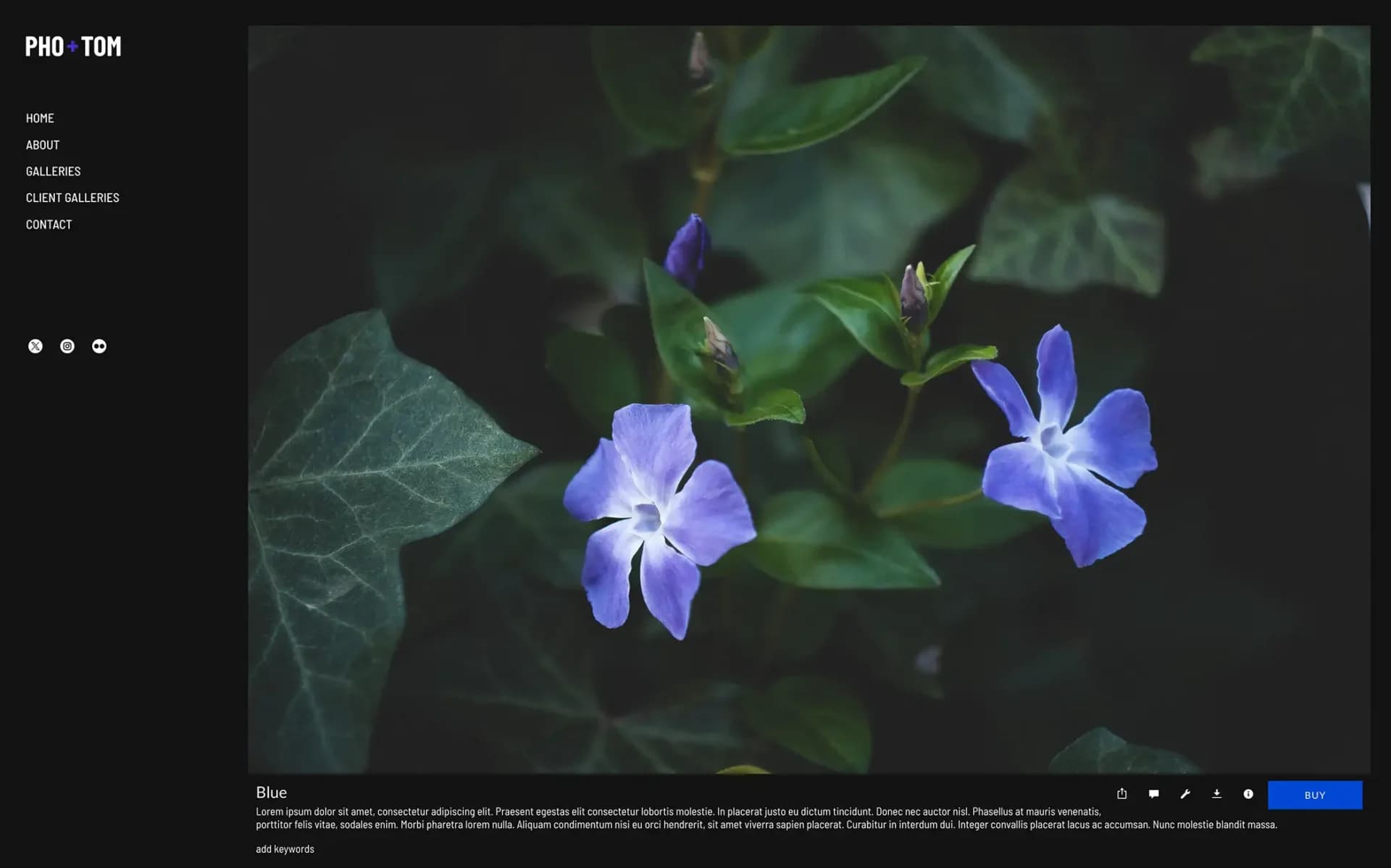Click the PHO+TOM logo to return home

72,46
